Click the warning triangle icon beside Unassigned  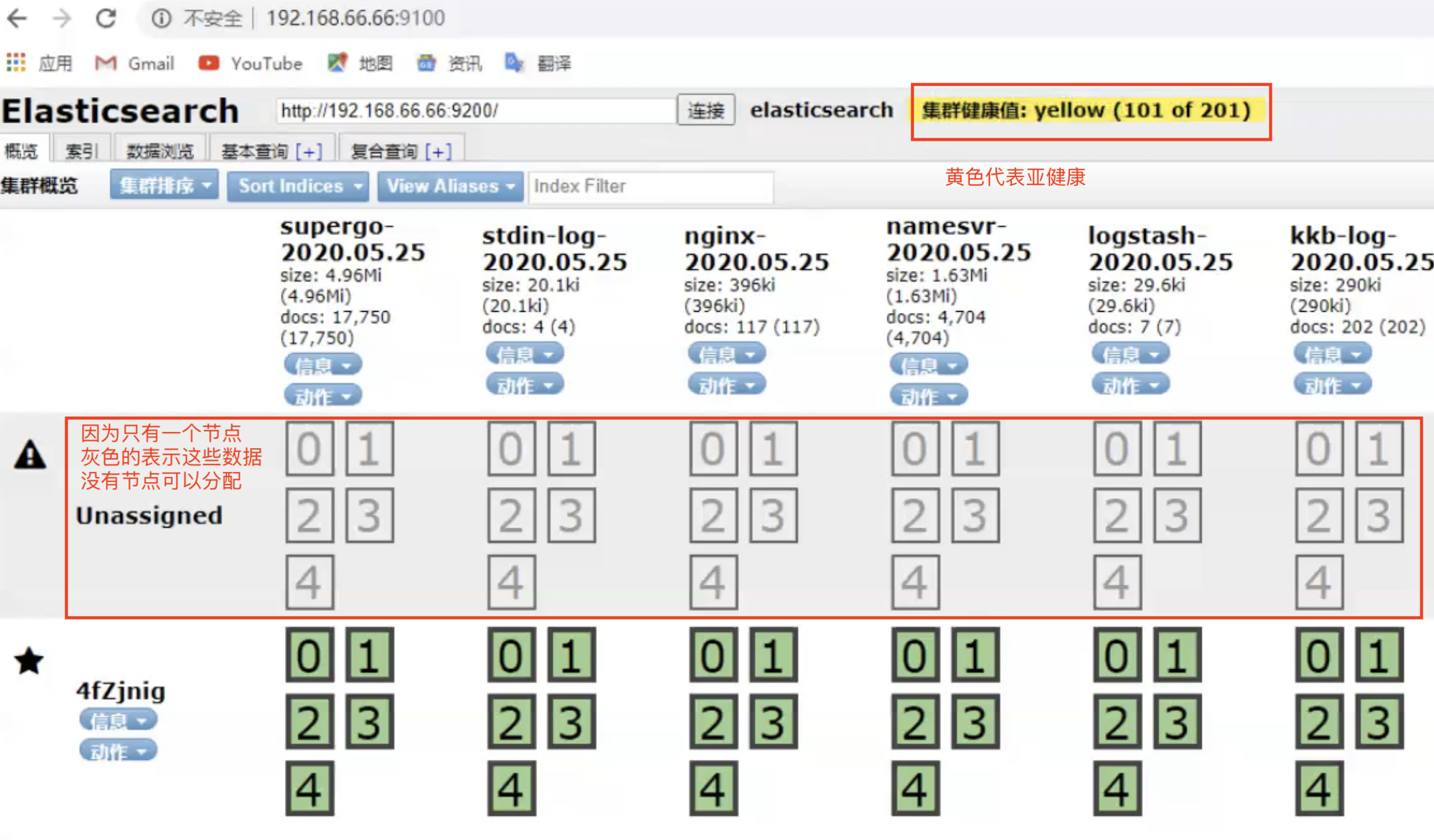click(30, 455)
